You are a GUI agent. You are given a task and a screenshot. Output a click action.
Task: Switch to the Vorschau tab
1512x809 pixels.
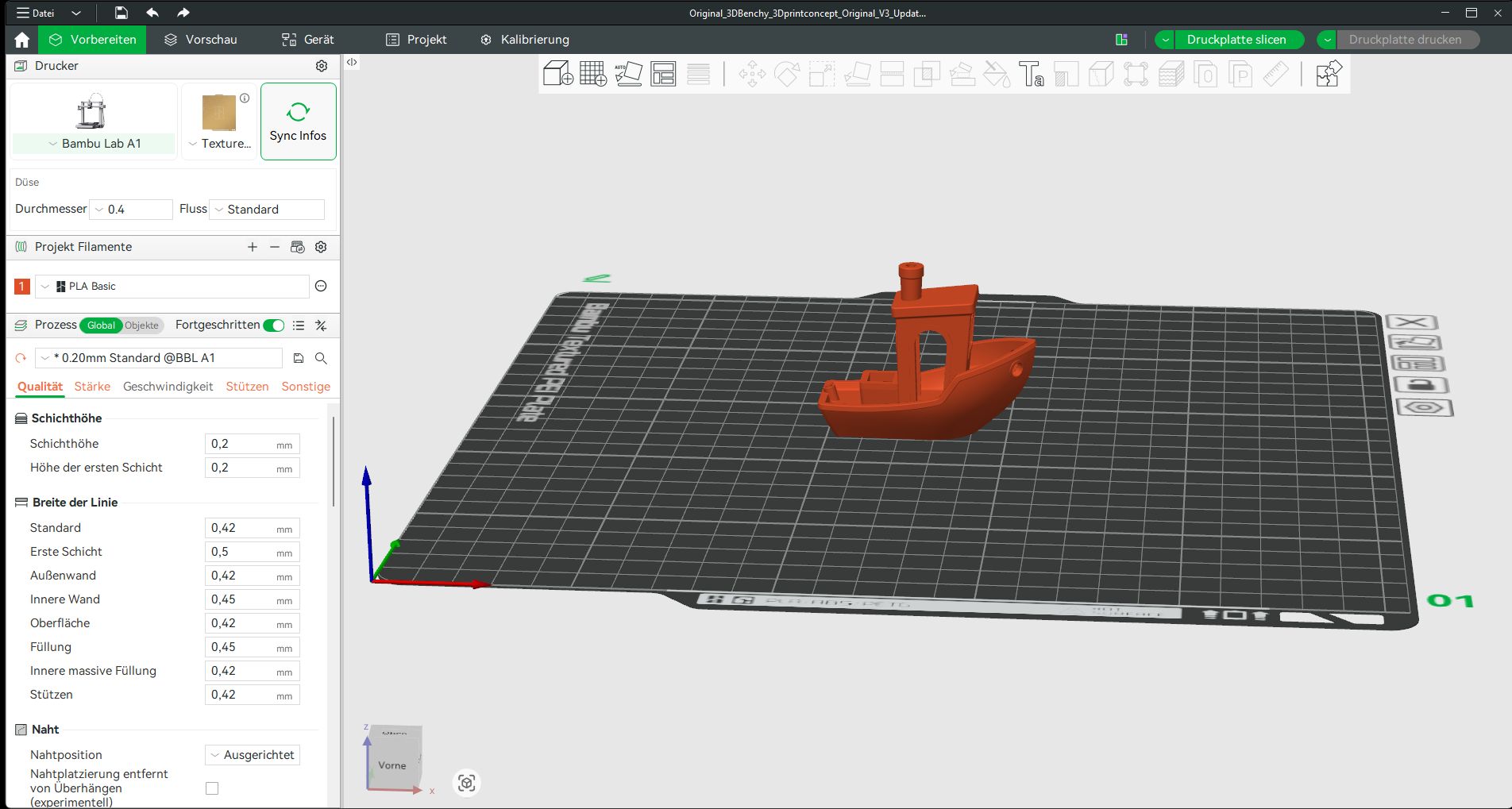[x=200, y=39]
